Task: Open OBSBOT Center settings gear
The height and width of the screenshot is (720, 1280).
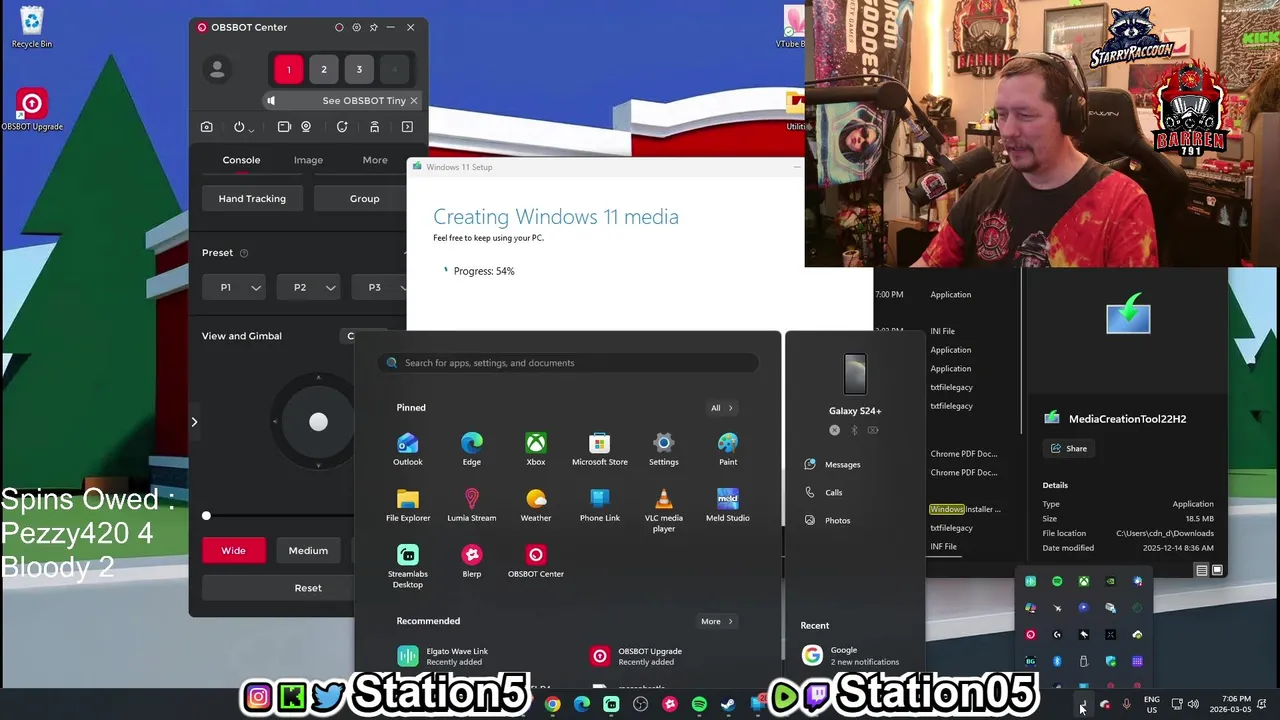Action: tap(356, 27)
